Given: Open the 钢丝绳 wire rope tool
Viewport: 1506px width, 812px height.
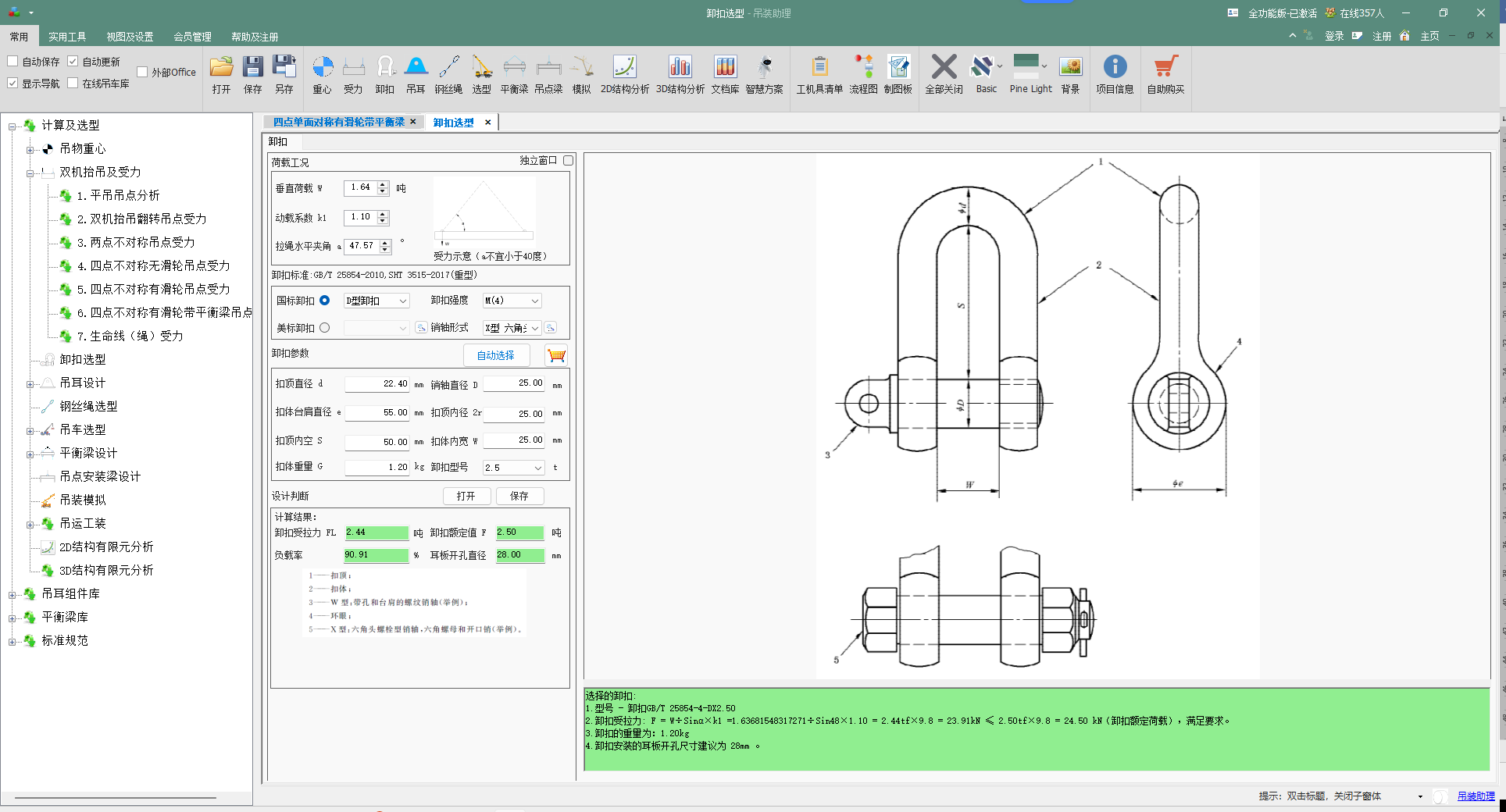Looking at the screenshot, I should point(448,75).
